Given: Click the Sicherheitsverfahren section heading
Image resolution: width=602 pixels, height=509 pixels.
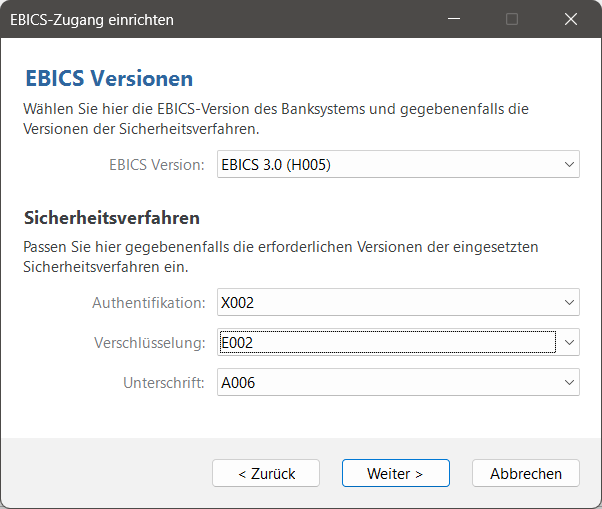Looking at the screenshot, I should point(111,218).
